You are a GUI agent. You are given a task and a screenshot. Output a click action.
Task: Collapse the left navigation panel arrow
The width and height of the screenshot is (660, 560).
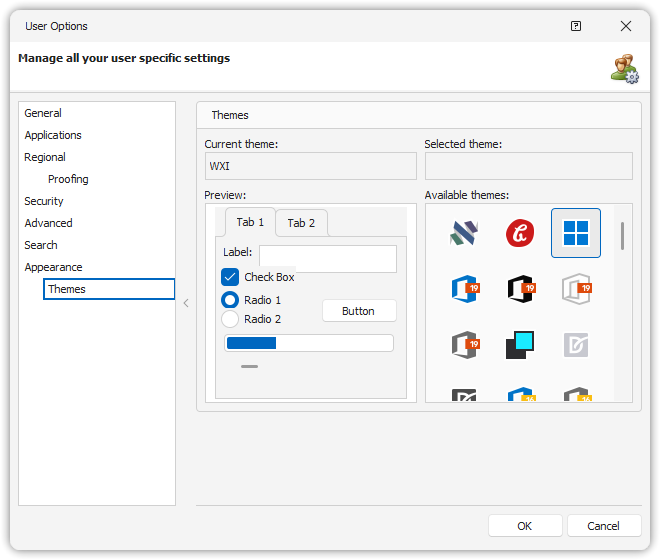click(185, 303)
